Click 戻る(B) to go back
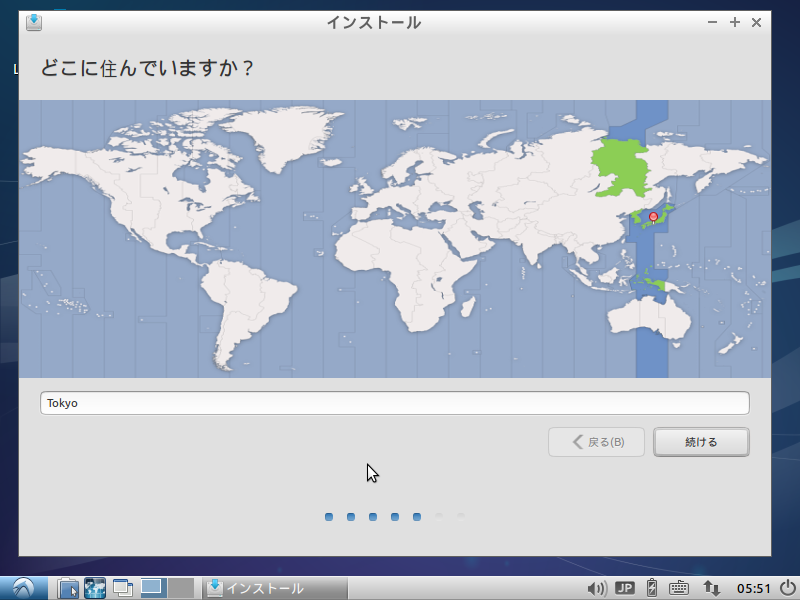This screenshot has height=600, width=800. [596, 442]
